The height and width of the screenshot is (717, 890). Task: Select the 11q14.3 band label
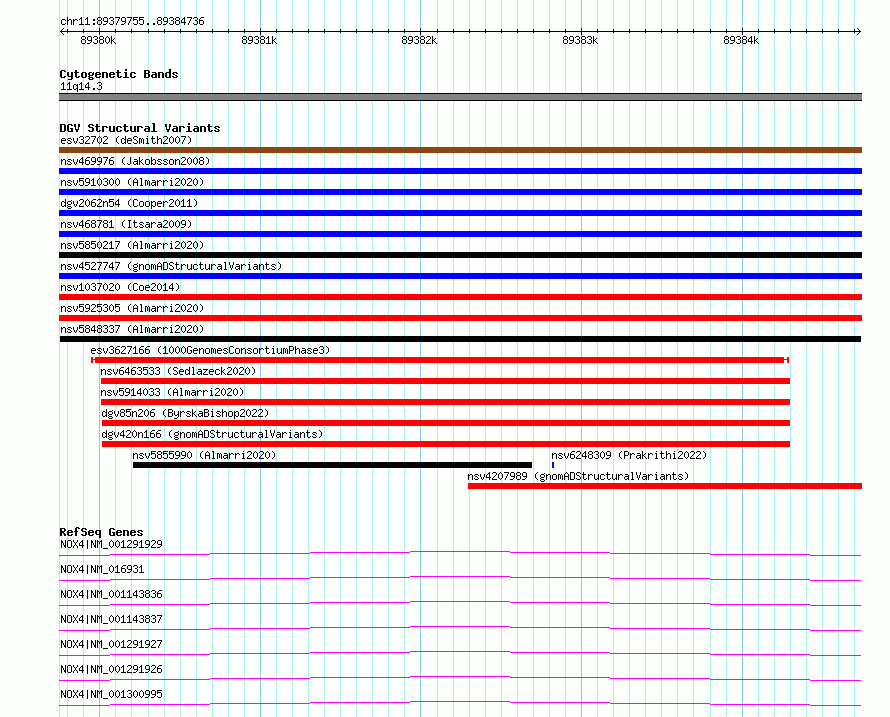coord(81,86)
